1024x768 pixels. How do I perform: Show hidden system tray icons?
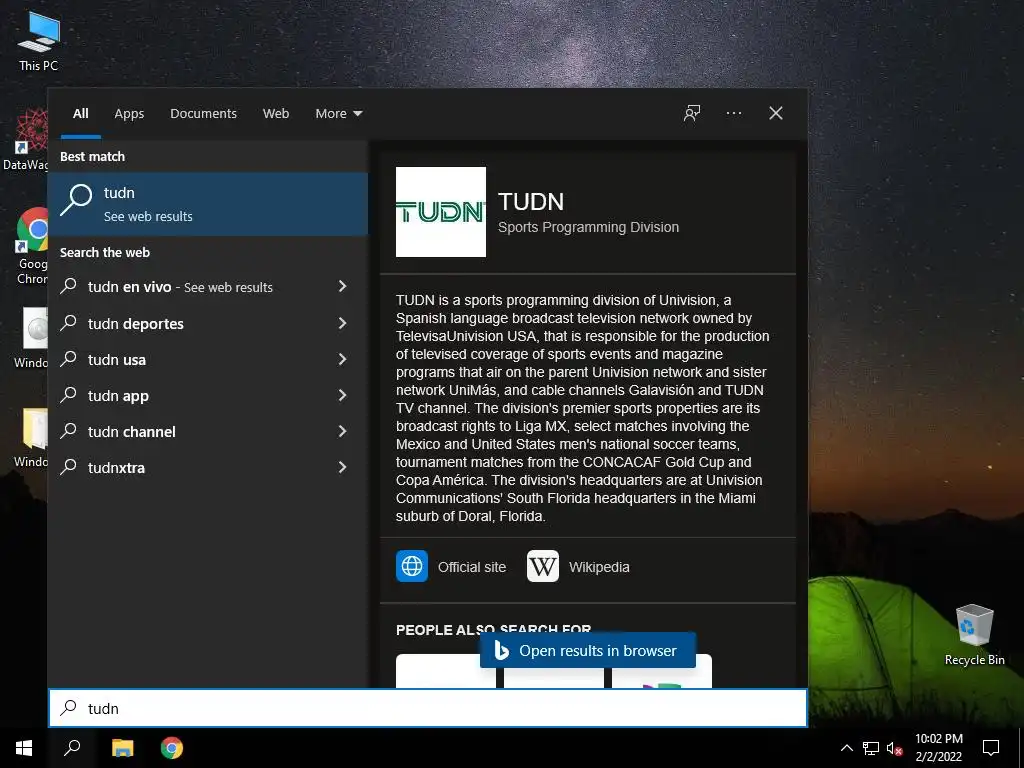click(846, 748)
